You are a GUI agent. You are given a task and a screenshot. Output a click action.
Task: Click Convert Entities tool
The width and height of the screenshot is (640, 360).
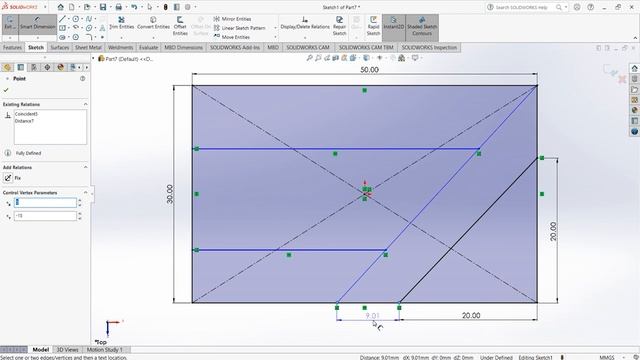pyautogui.click(x=153, y=22)
